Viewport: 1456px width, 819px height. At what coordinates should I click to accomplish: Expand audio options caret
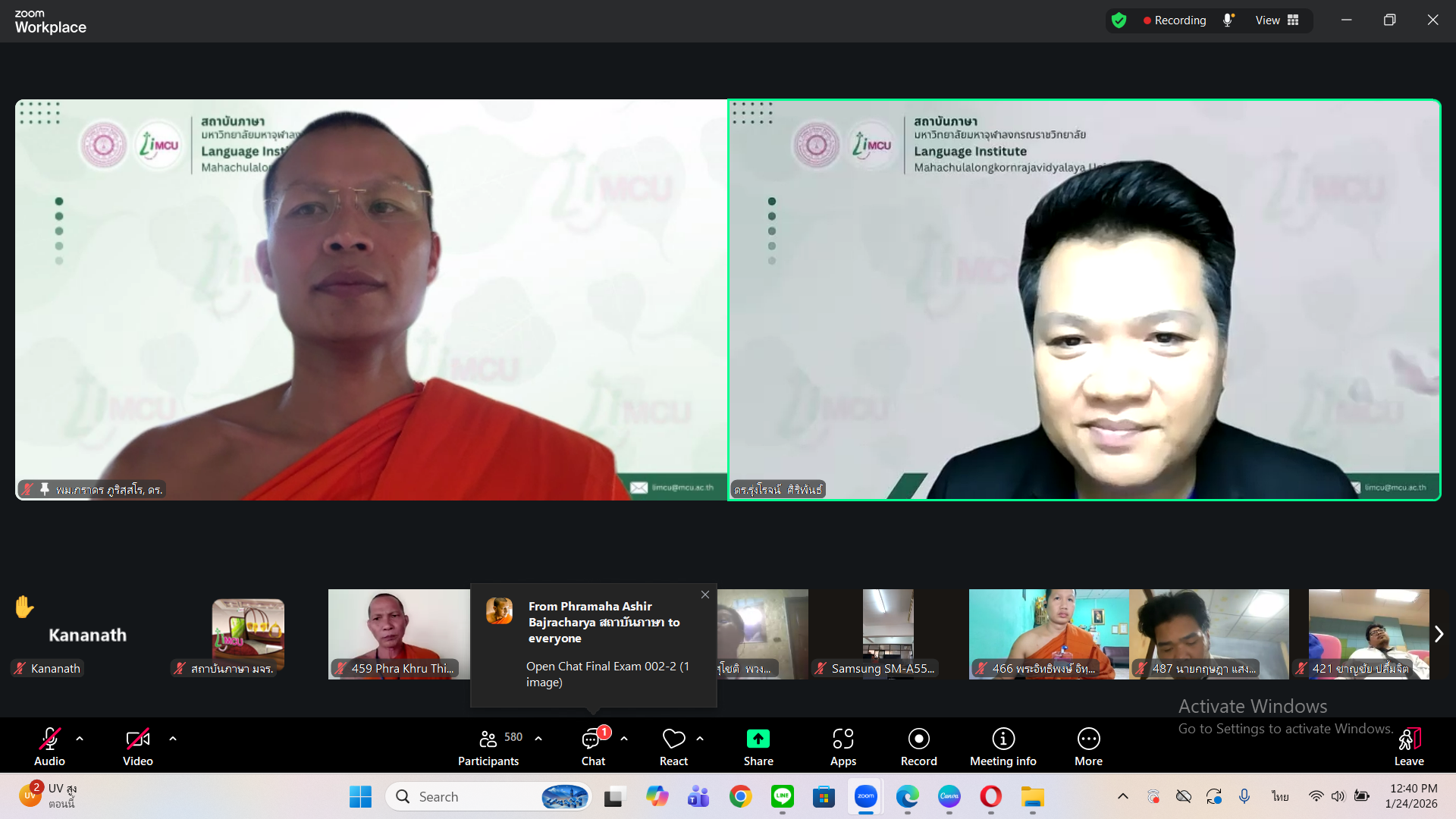pyautogui.click(x=80, y=739)
